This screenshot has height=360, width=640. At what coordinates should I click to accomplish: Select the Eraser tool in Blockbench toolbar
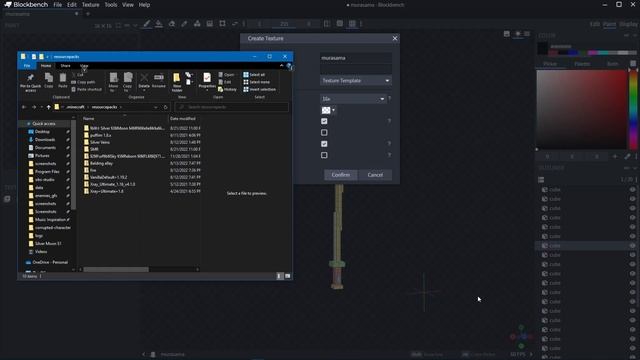[172, 24]
